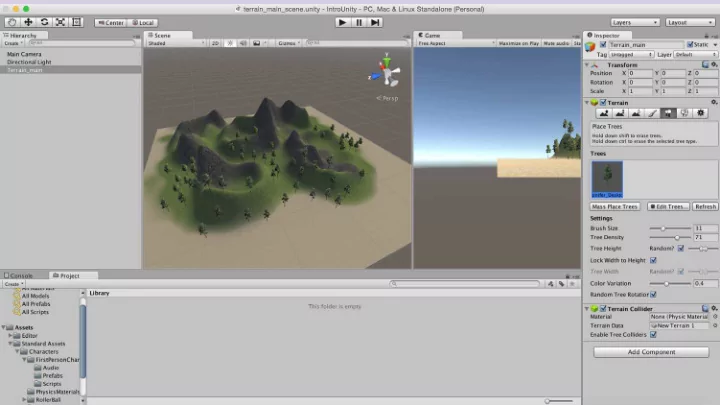Start Play mode
720x405 pixels.
click(x=342, y=22)
